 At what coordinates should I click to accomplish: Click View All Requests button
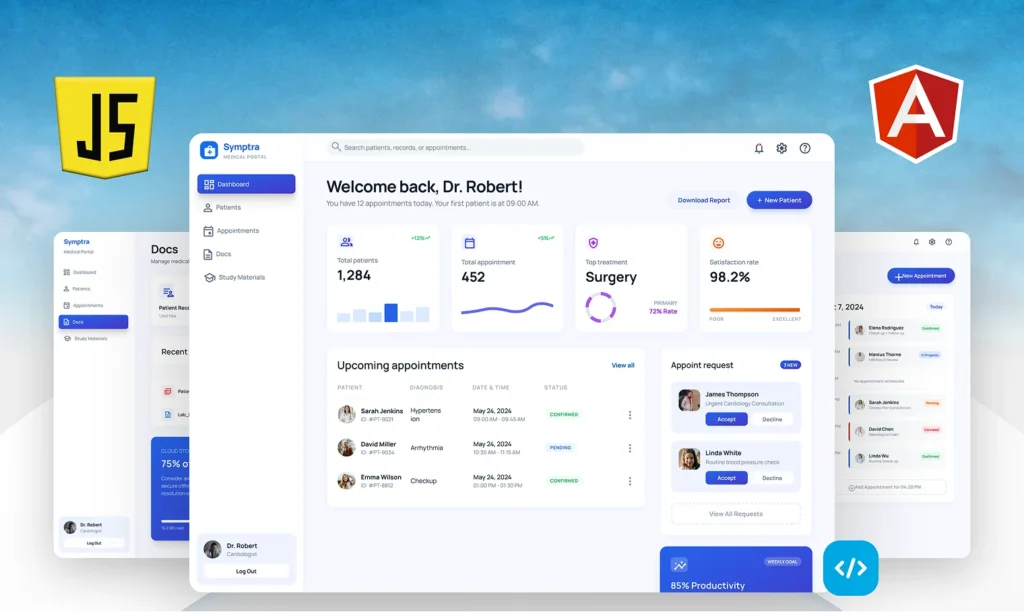pyautogui.click(x=736, y=514)
